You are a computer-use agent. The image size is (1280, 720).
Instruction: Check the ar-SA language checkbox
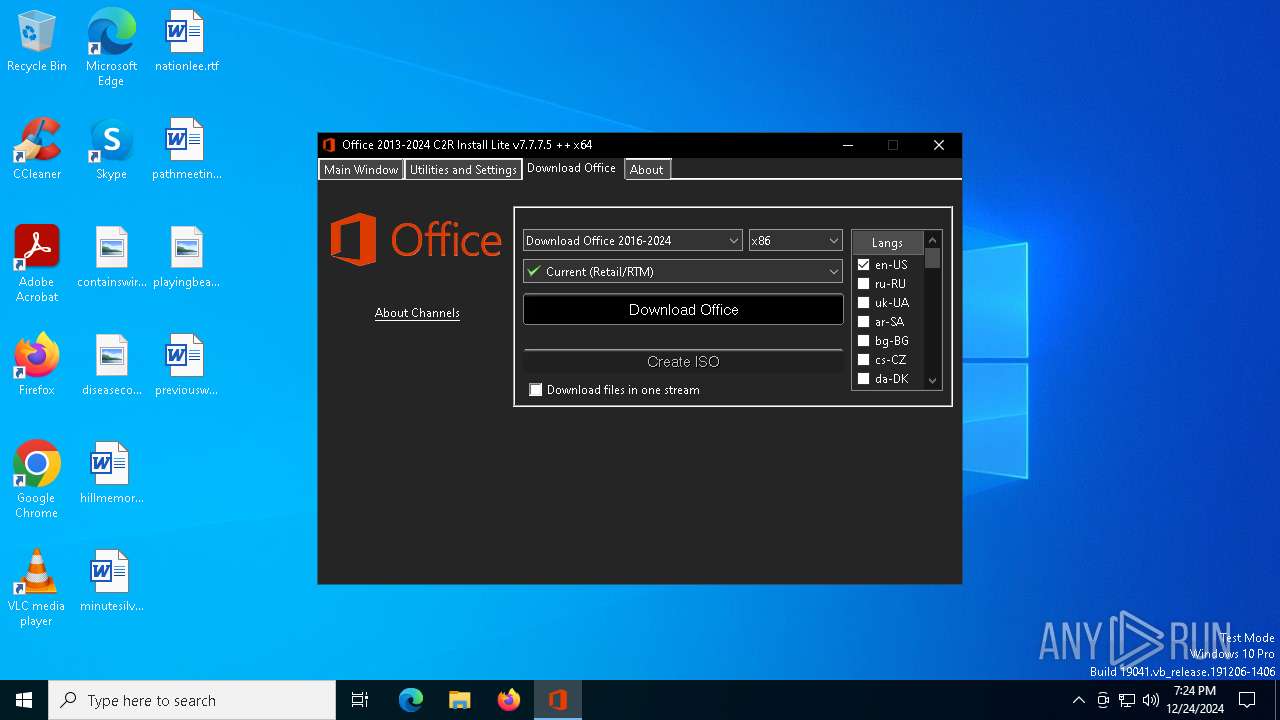pos(864,322)
